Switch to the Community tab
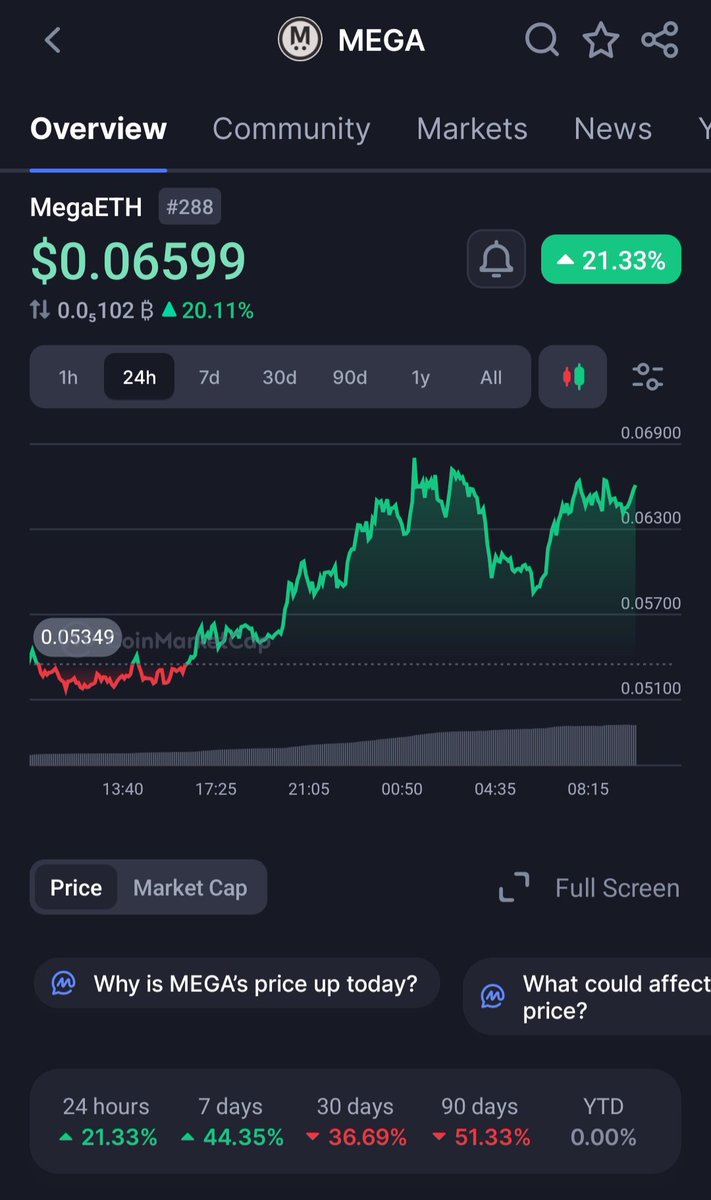 [291, 129]
